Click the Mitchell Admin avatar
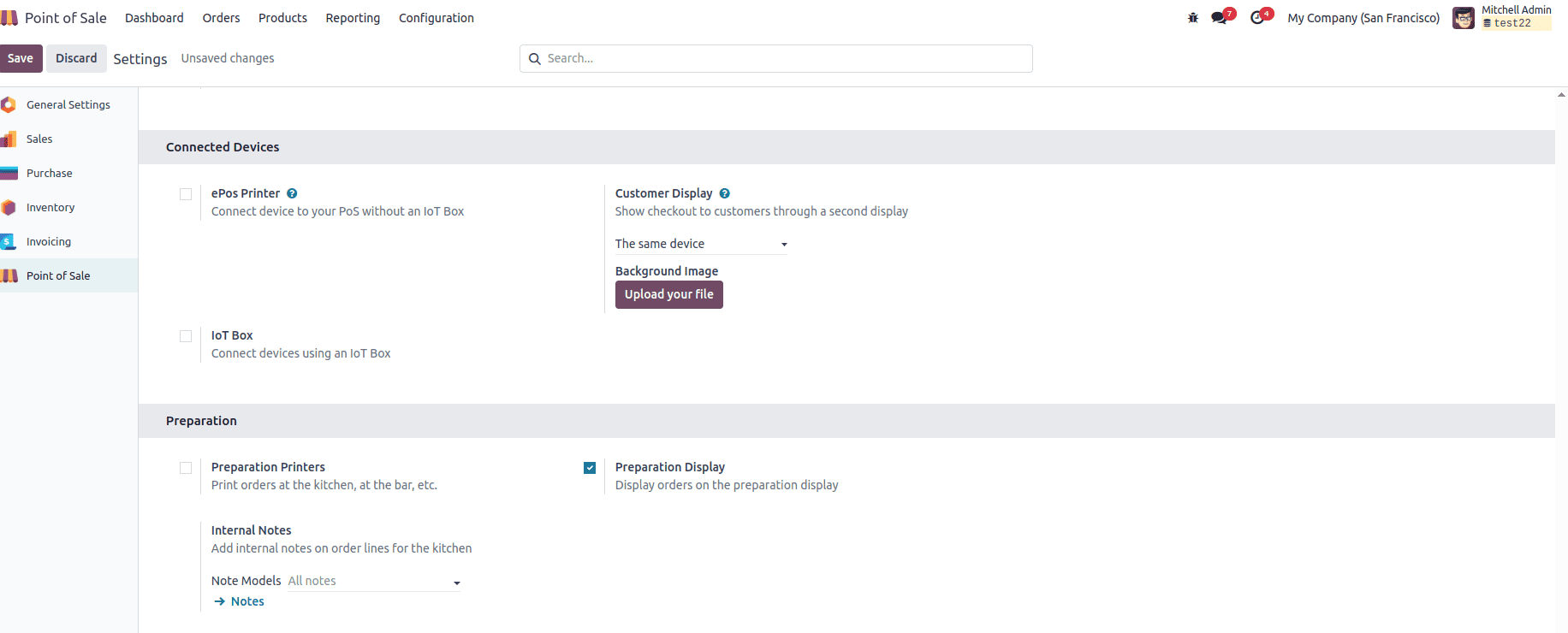The height and width of the screenshot is (633, 1568). tap(1463, 18)
